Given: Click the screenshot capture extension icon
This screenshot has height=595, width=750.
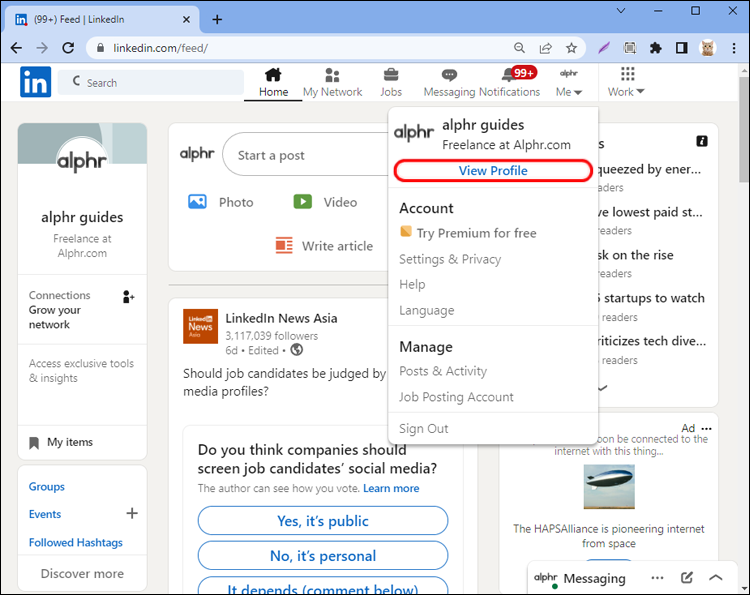Looking at the screenshot, I should tap(630, 48).
